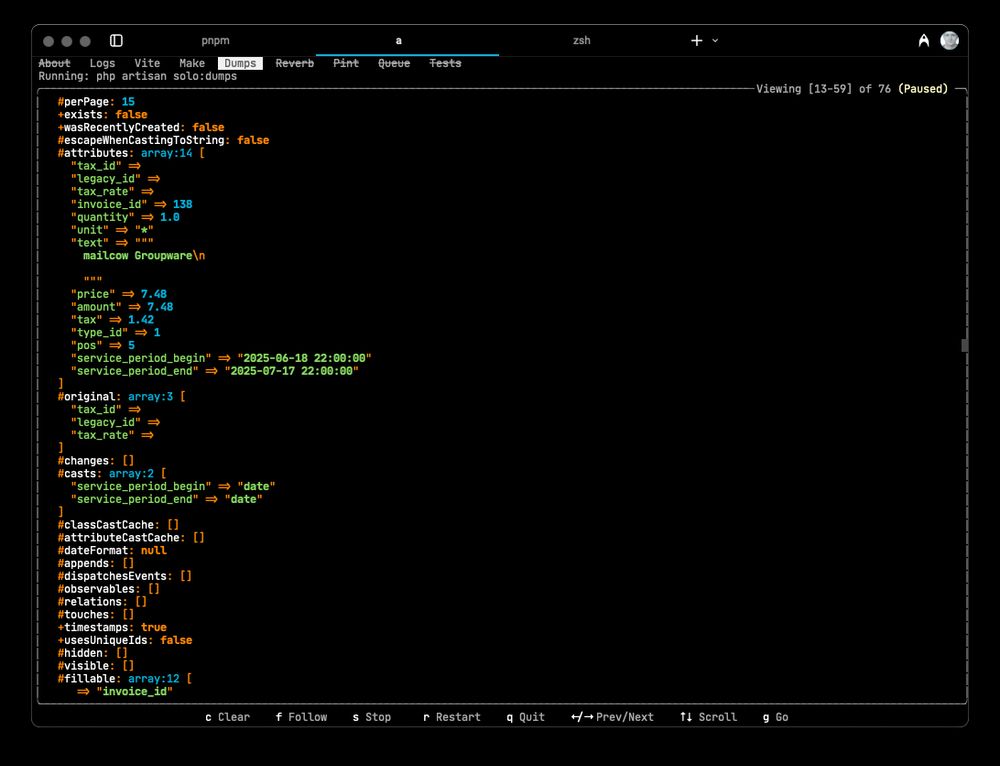Image resolution: width=1000 pixels, height=766 pixels.
Task: Click the red close window dot
Action: click(47, 41)
